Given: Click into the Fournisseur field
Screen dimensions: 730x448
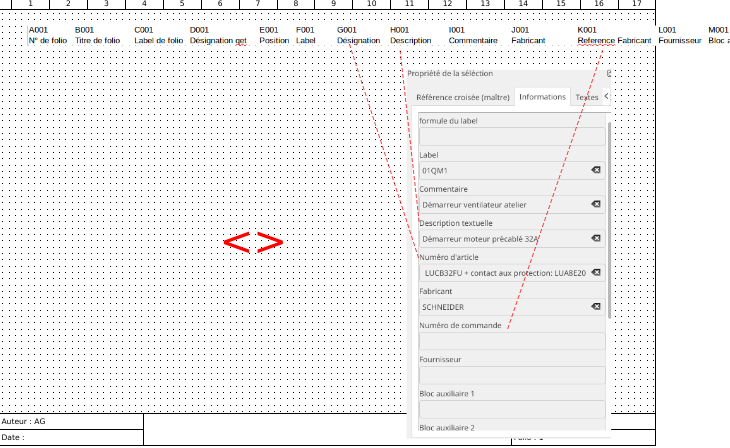Looking at the screenshot, I should click(x=511, y=375).
